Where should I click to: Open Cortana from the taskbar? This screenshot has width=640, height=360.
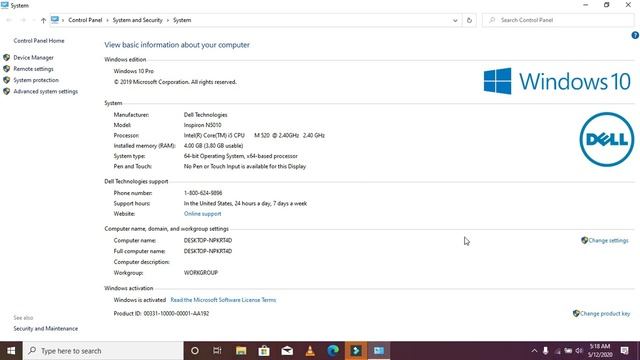(x=195, y=351)
